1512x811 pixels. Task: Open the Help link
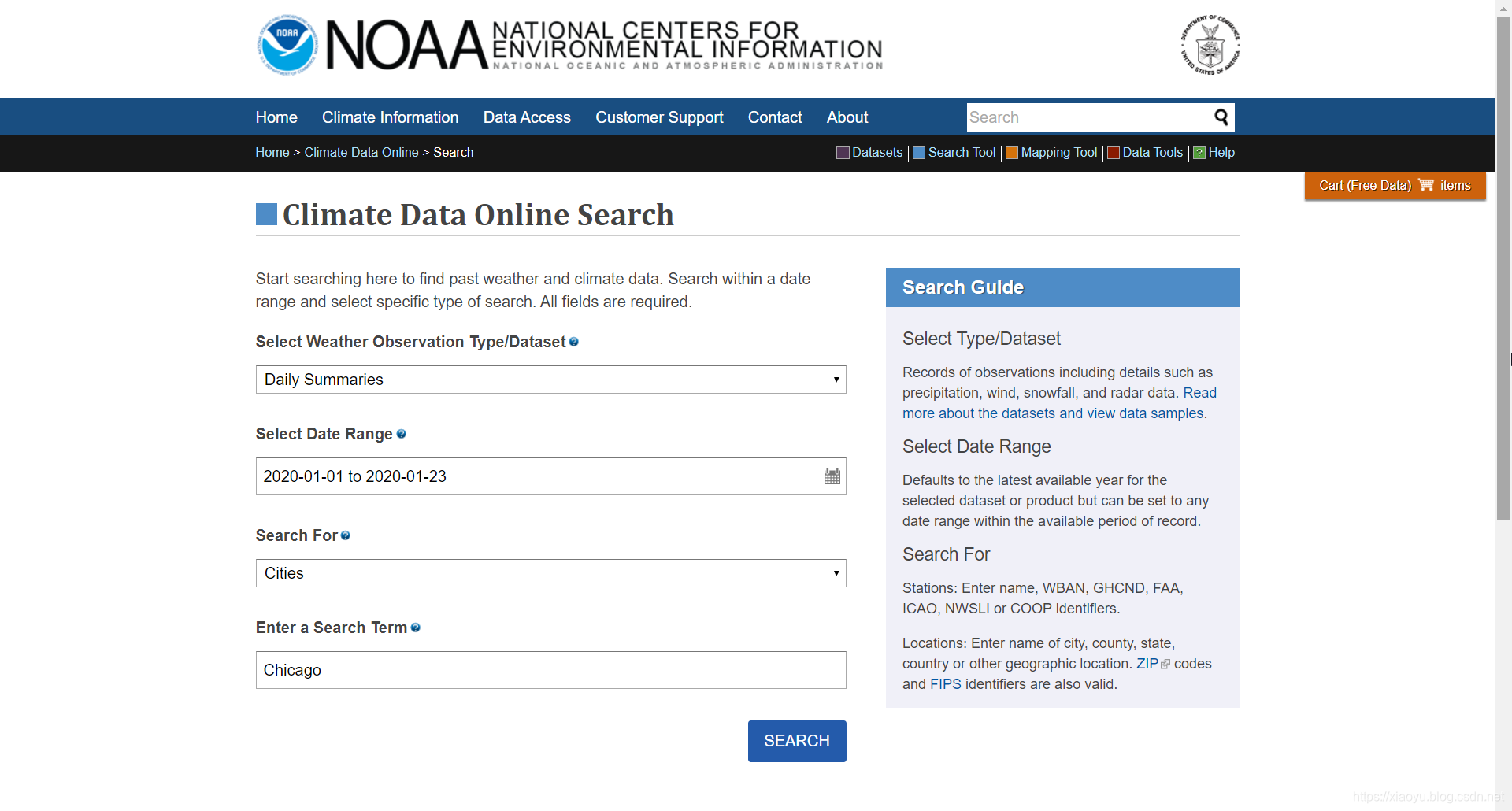pos(1221,152)
